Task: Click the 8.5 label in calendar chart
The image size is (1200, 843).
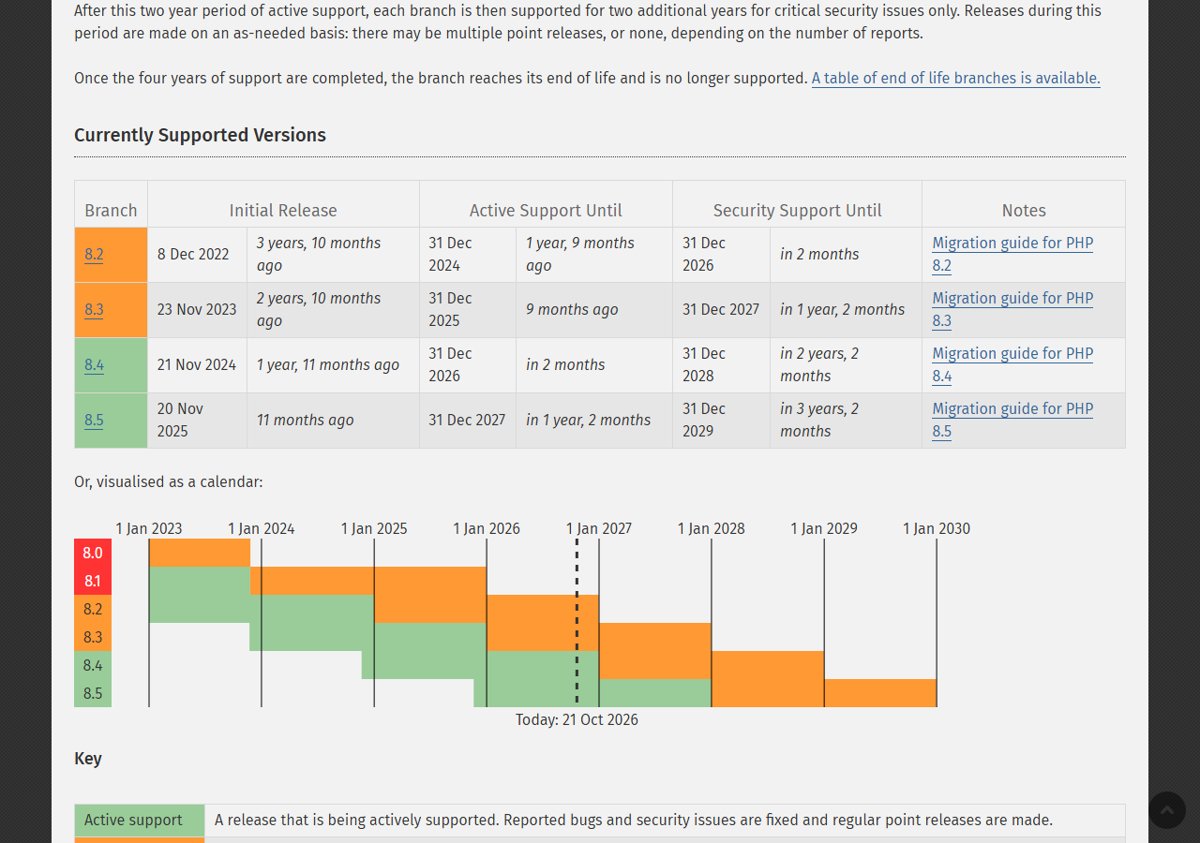Action: (x=93, y=693)
